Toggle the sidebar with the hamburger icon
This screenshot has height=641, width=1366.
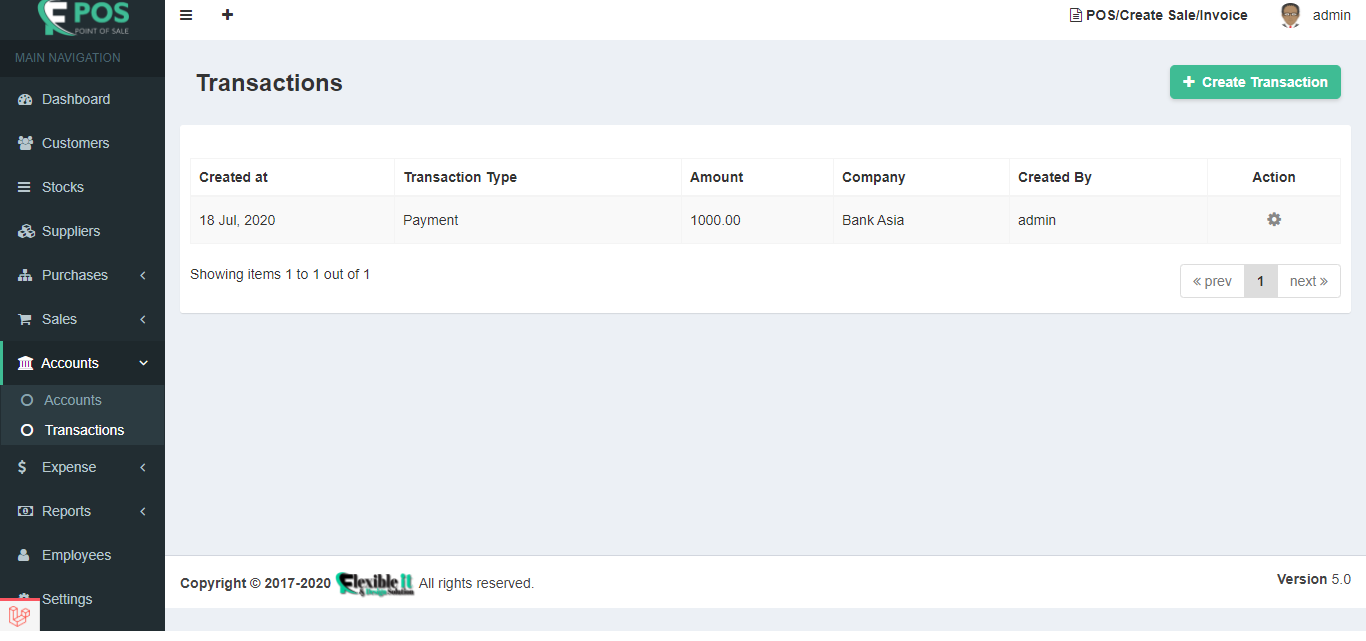[x=186, y=15]
